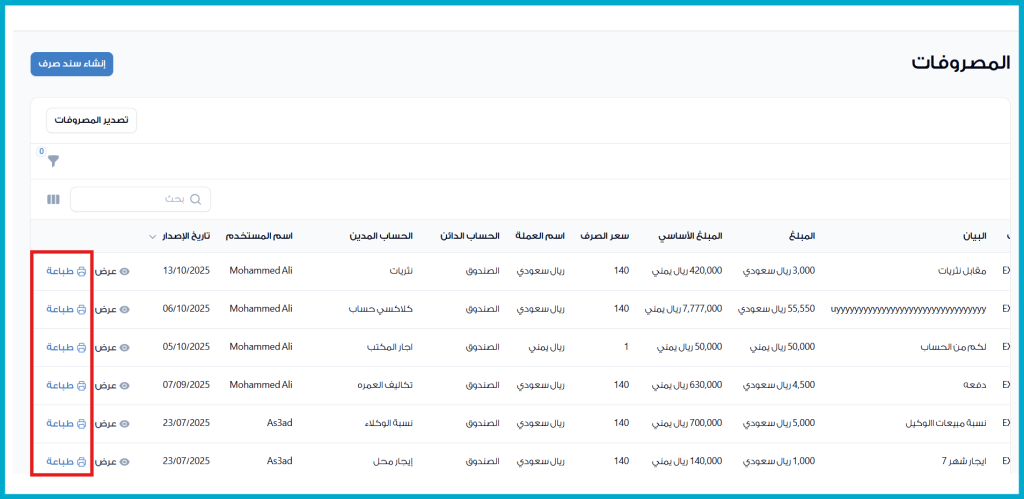Image resolution: width=1024 pixels, height=499 pixels.
Task: Click the إنشاء سند صرف button
Action: (x=72, y=64)
